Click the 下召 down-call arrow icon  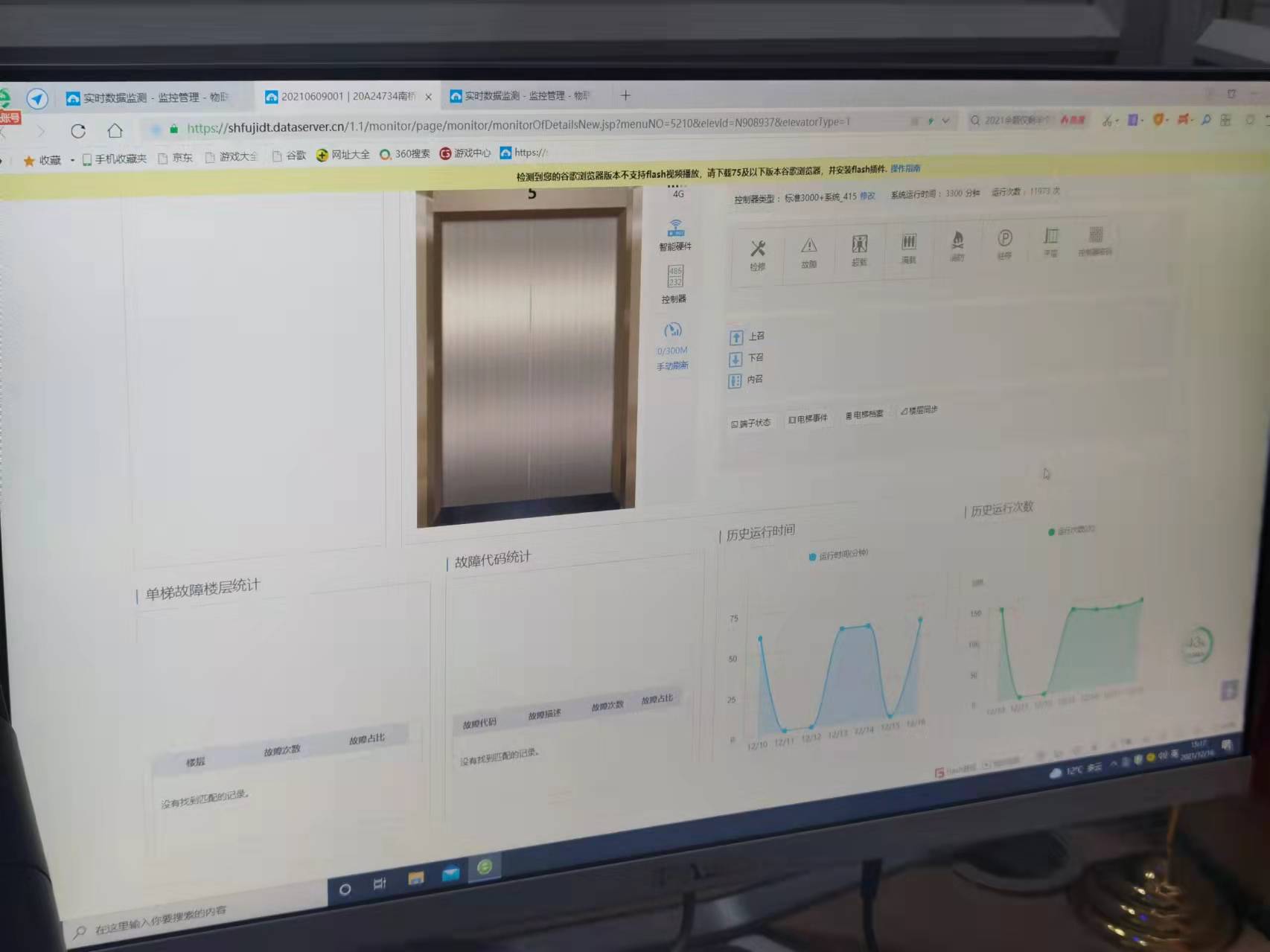click(x=735, y=360)
